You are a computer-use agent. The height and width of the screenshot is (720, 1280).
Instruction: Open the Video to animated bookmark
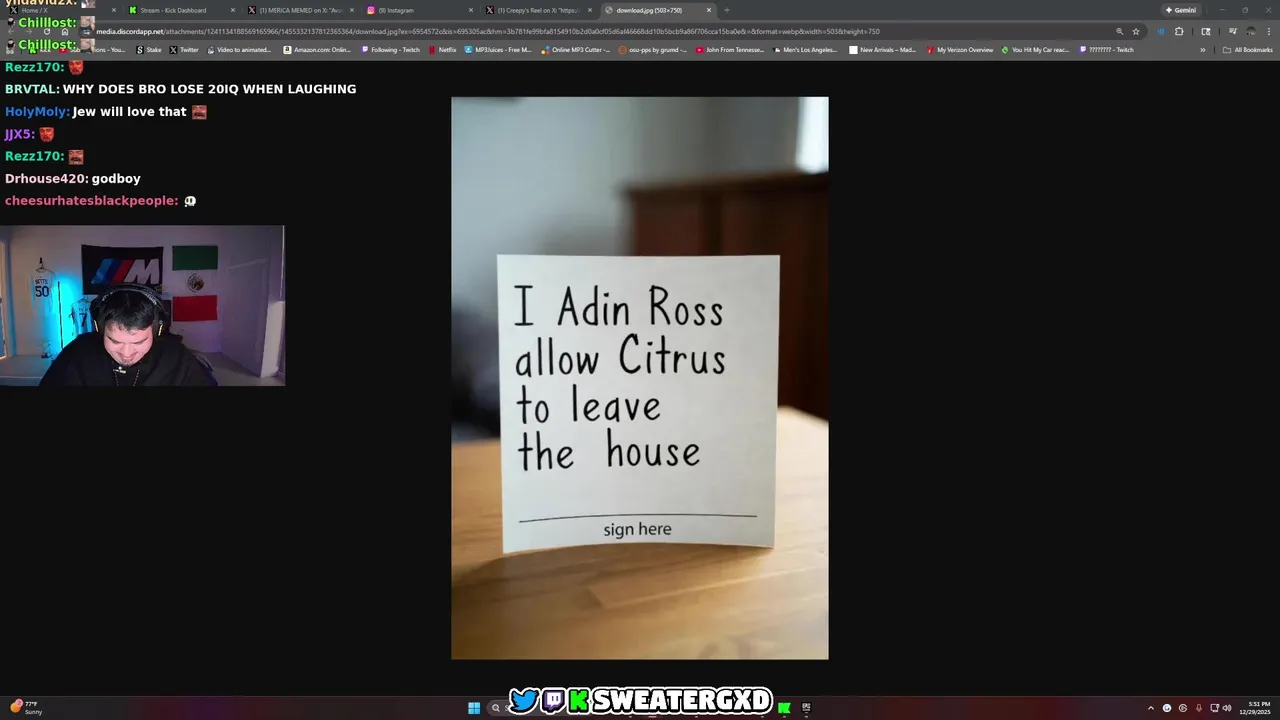coord(240,50)
